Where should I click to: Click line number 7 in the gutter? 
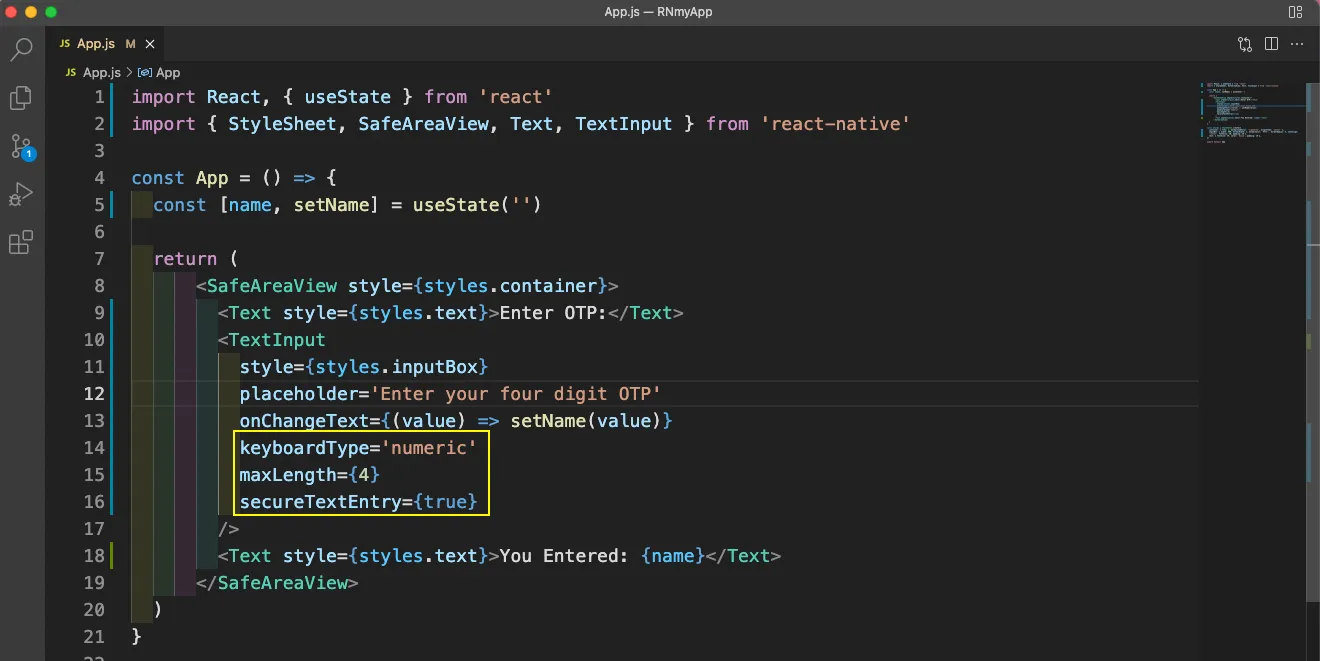pyautogui.click(x=98, y=259)
